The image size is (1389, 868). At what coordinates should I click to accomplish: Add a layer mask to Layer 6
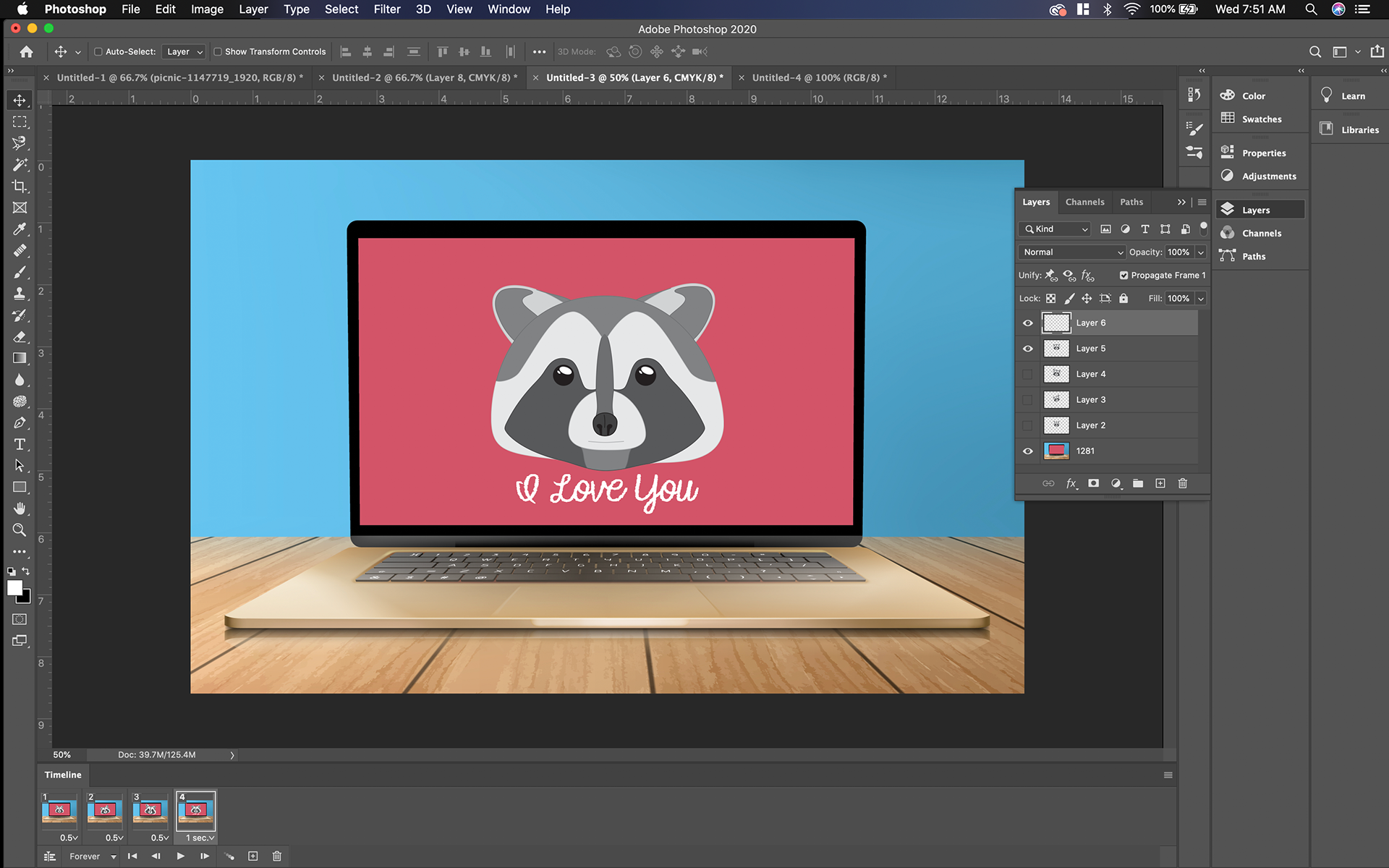click(1093, 483)
